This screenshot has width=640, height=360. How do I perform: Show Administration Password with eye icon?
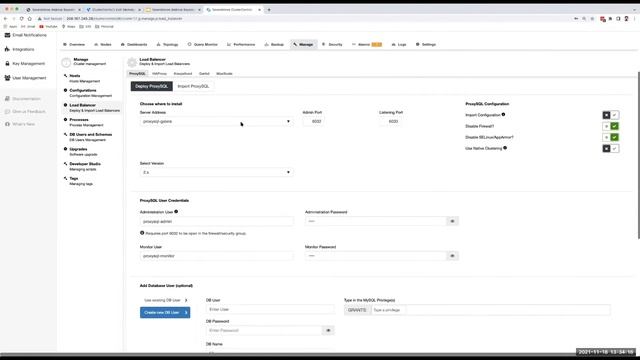[452, 221]
